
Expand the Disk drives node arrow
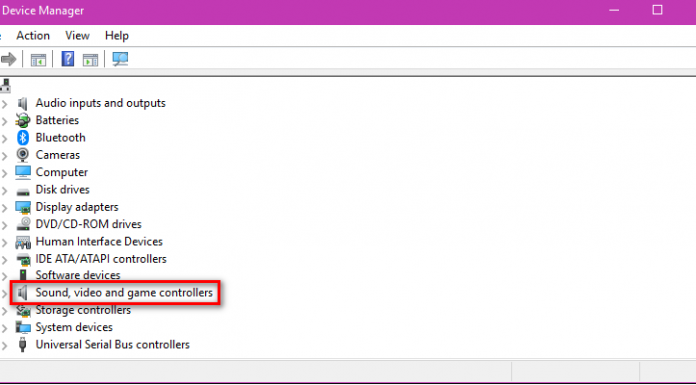(x=4, y=191)
